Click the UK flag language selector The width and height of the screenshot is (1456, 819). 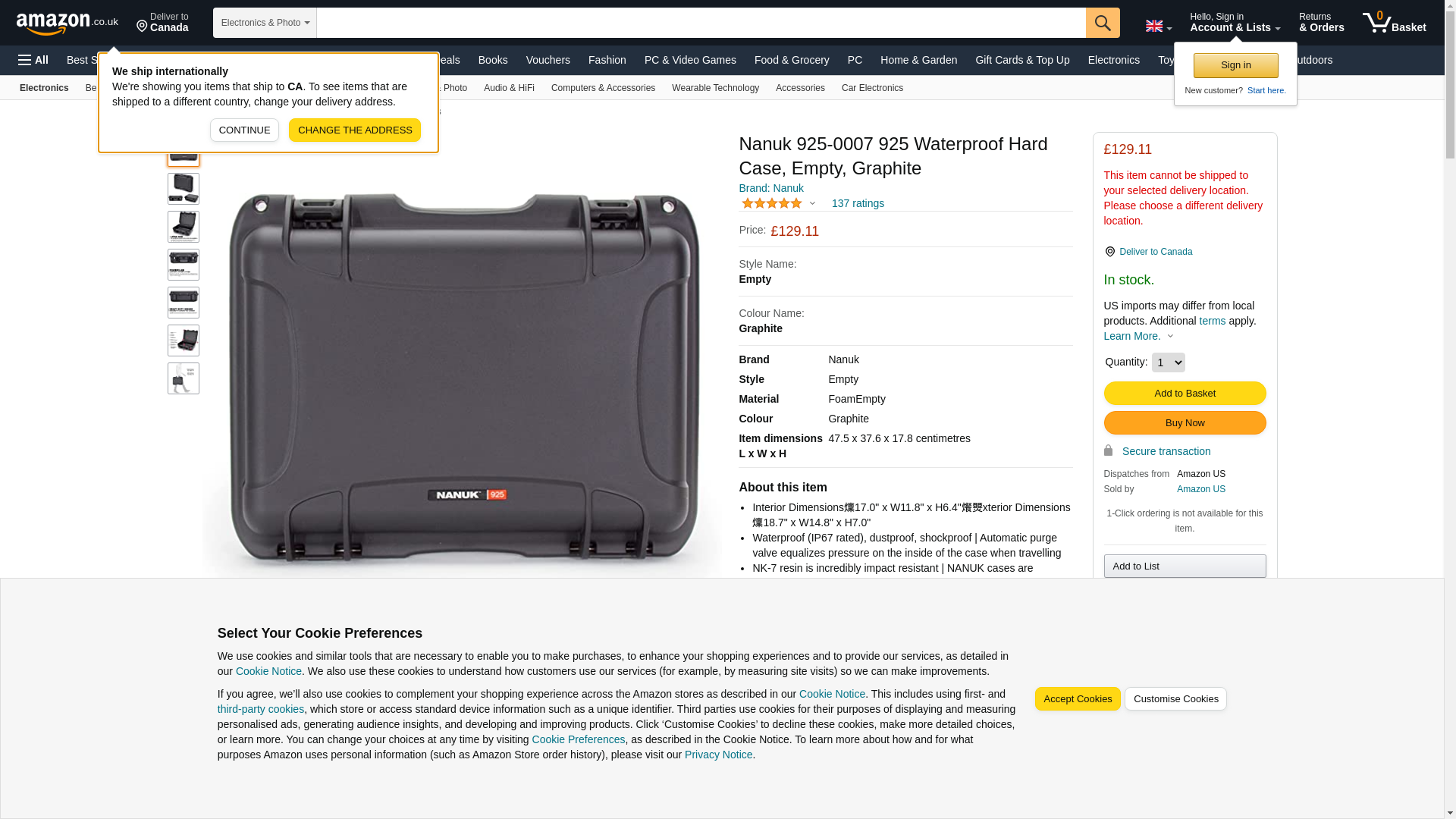point(1158,26)
